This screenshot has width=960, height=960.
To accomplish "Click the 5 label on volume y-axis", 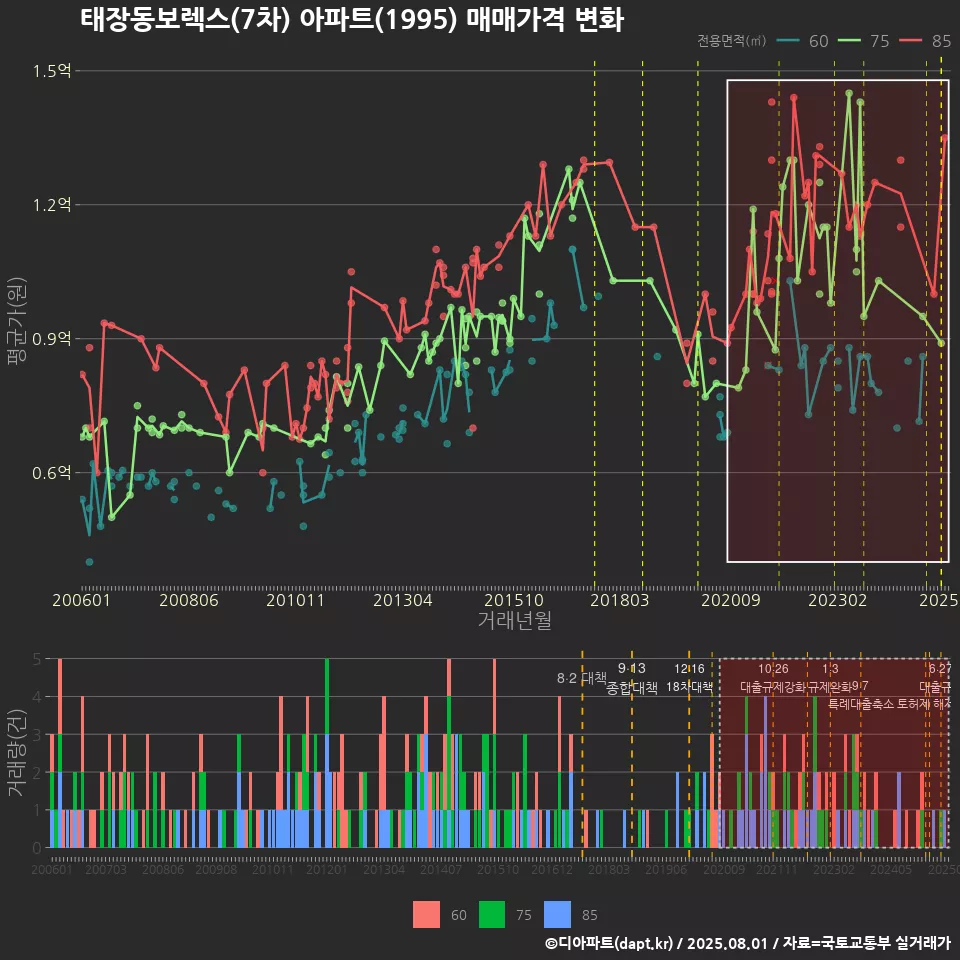I will point(37,659).
